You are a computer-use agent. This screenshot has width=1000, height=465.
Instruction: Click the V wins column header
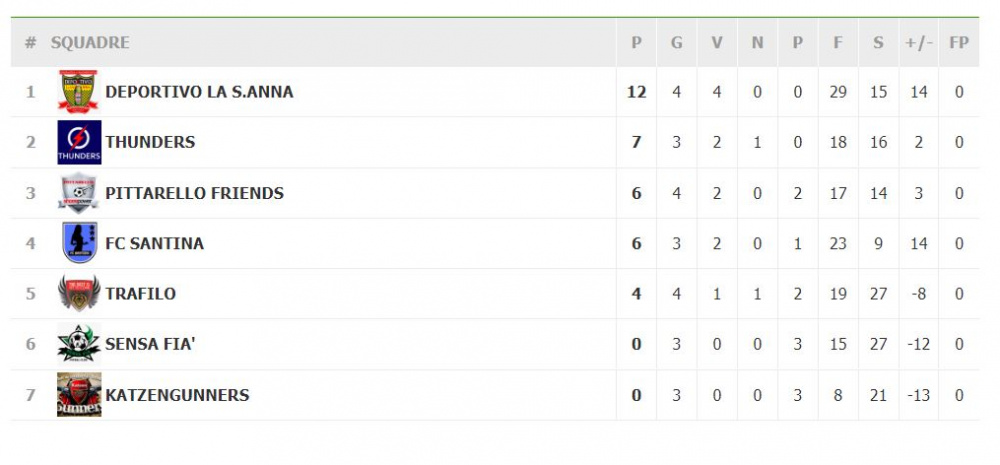tap(717, 42)
